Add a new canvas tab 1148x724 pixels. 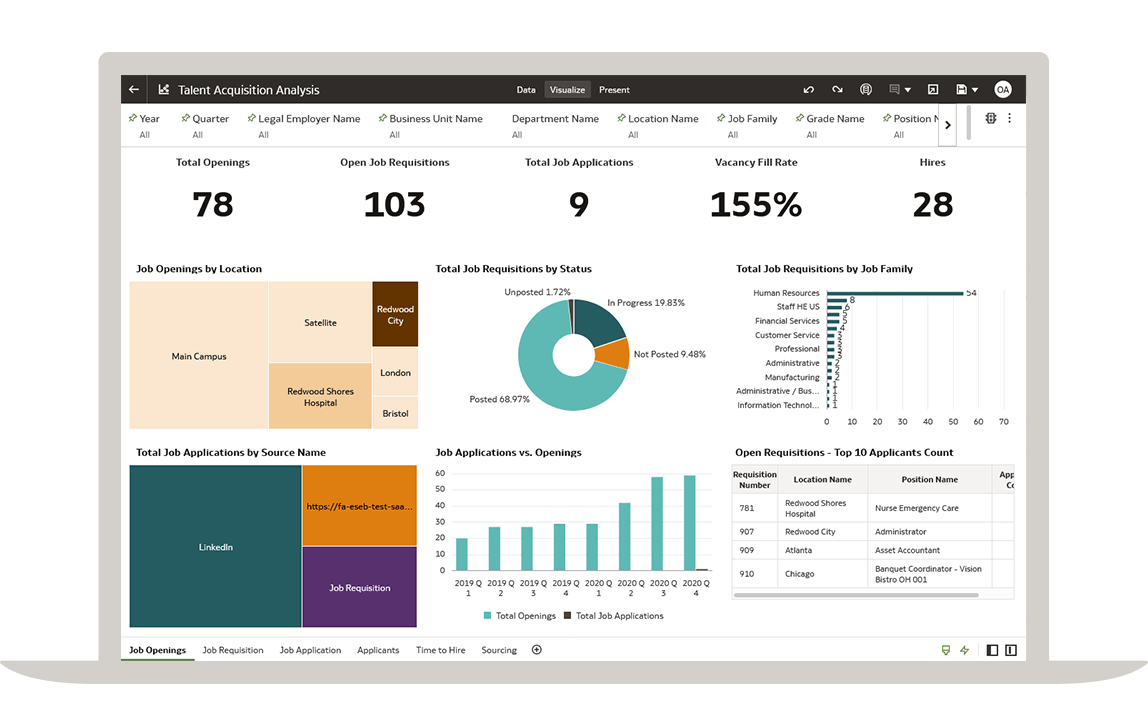pos(536,650)
